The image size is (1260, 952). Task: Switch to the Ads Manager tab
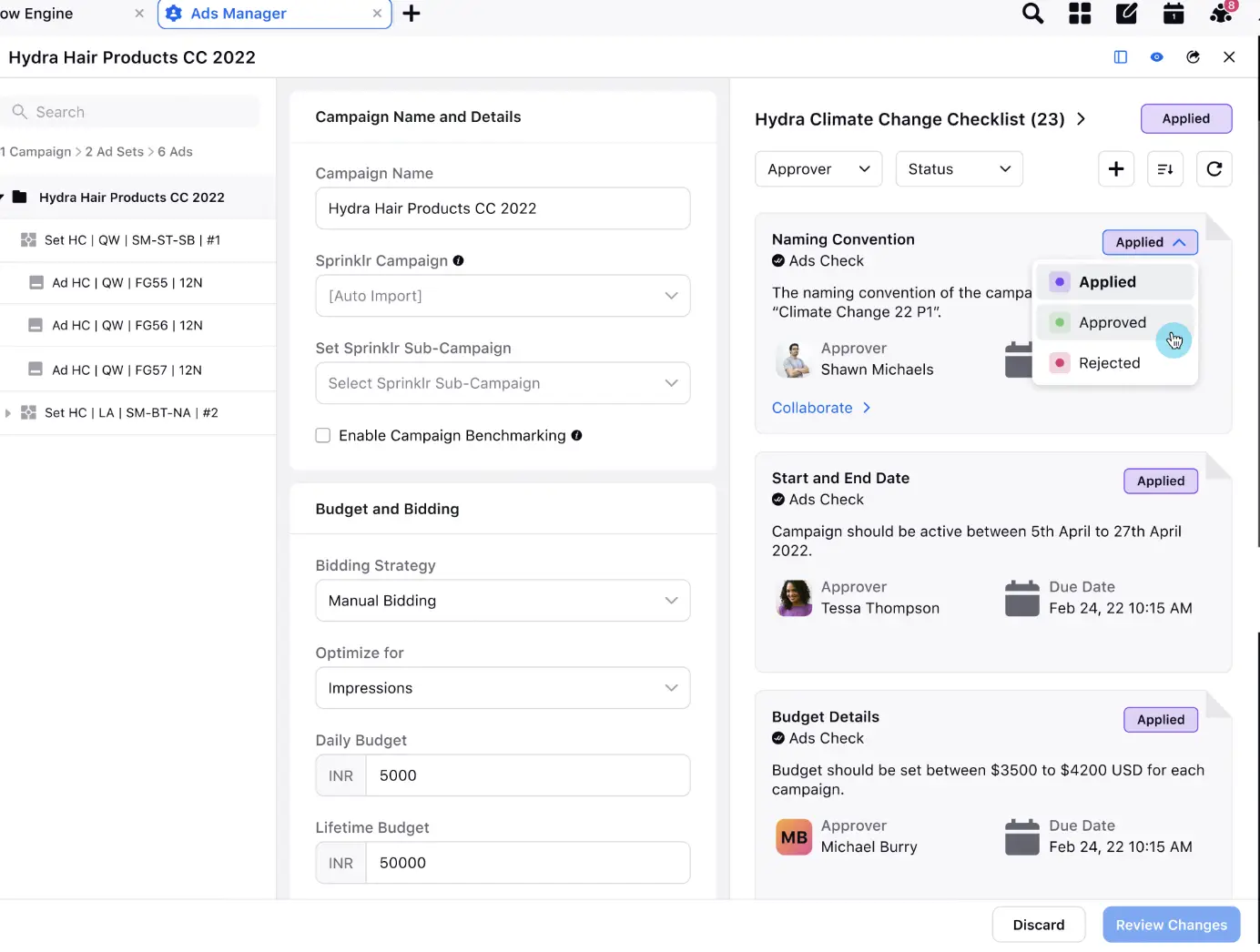[274, 14]
